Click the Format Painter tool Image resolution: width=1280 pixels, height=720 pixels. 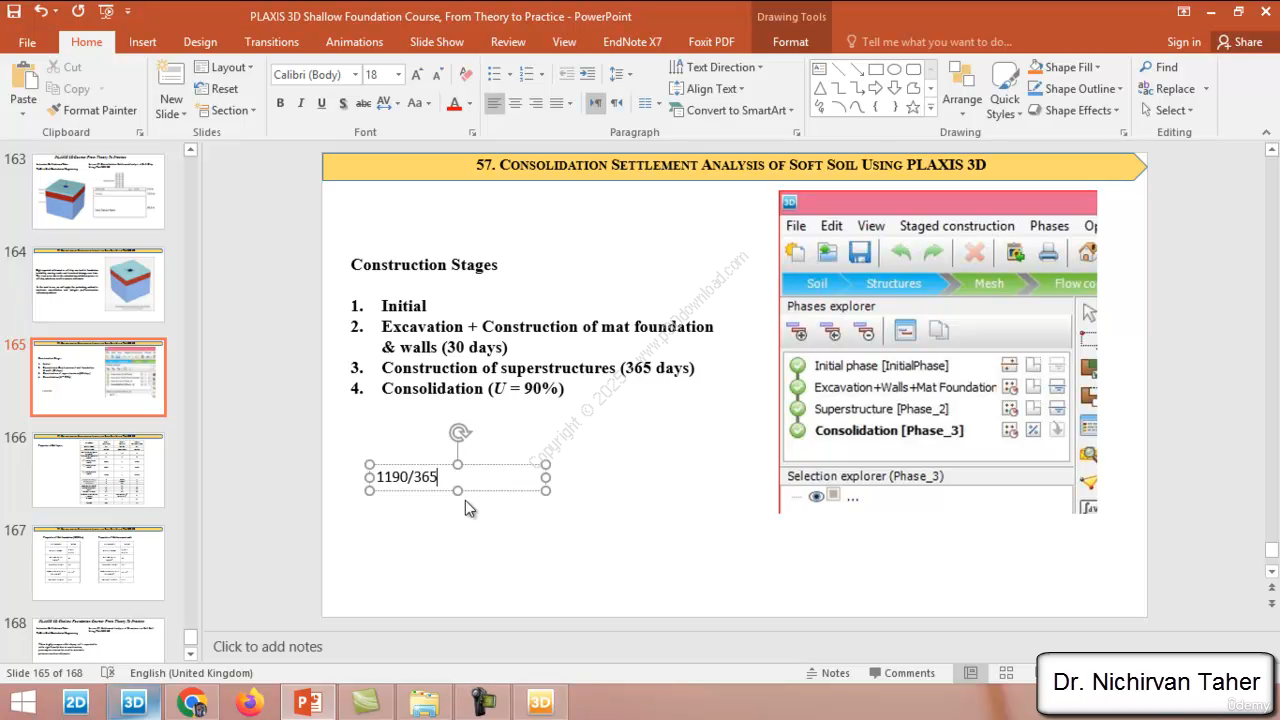click(x=92, y=110)
